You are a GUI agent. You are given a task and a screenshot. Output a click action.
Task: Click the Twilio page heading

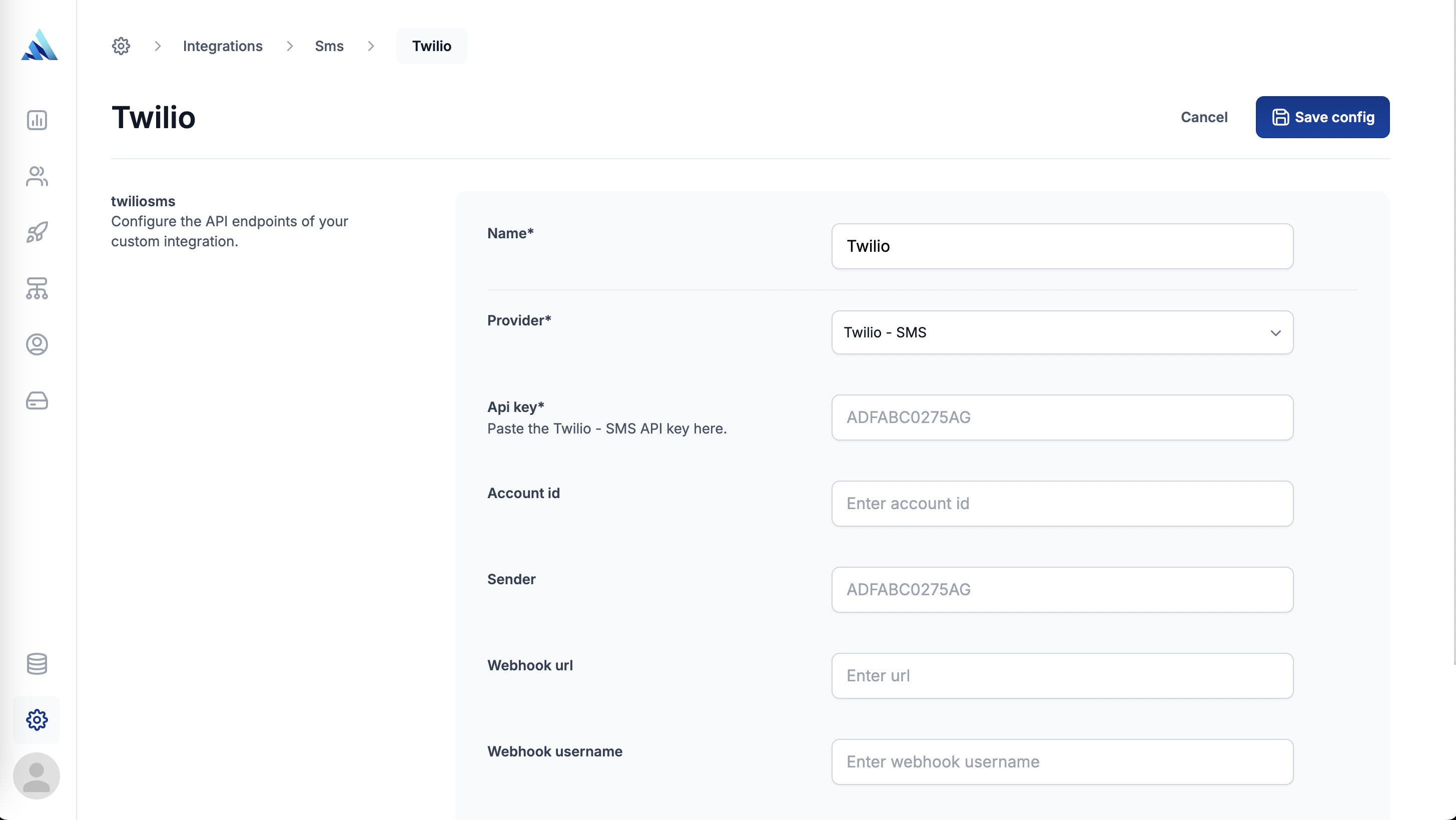[153, 117]
